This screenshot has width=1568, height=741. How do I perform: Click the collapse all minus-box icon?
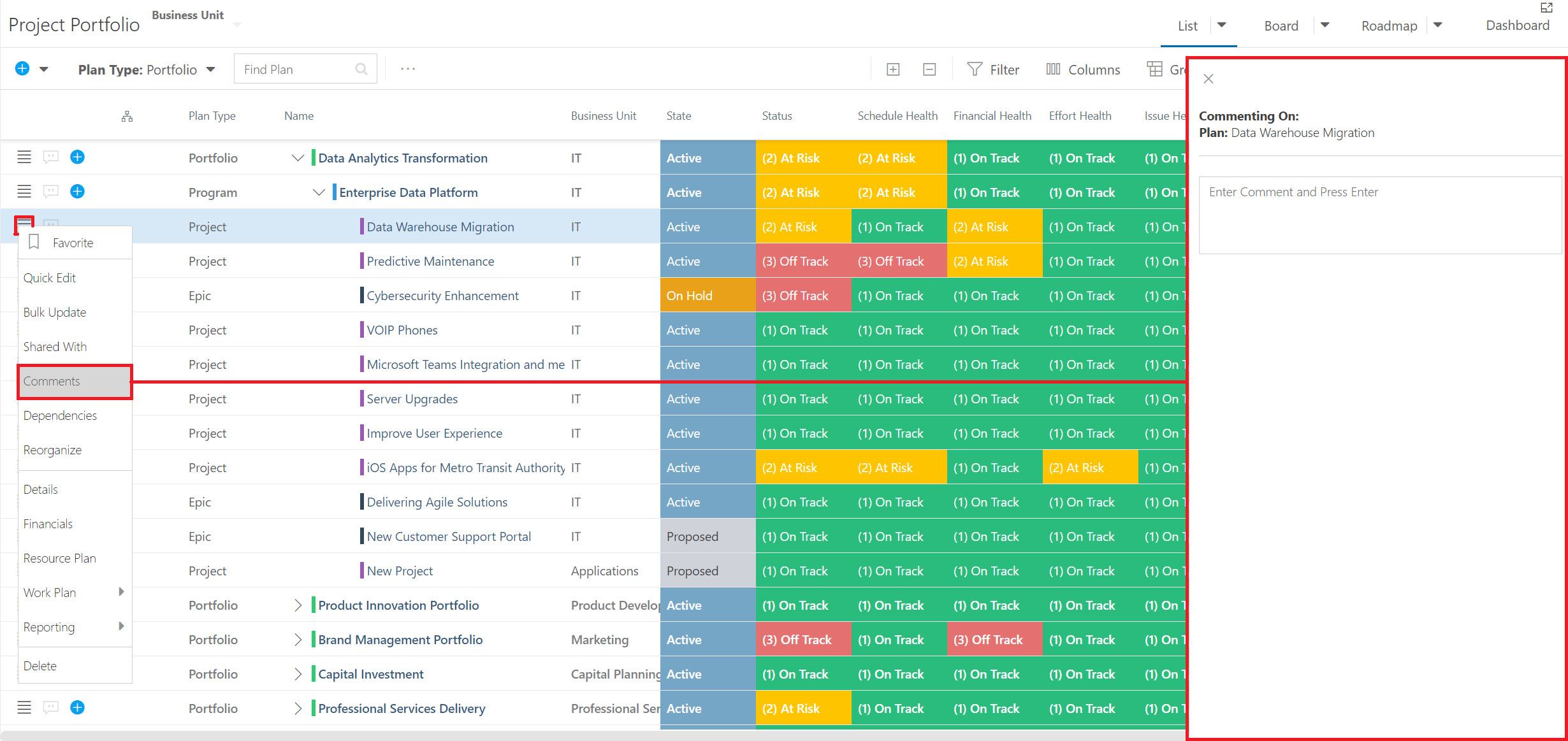(929, 69)
